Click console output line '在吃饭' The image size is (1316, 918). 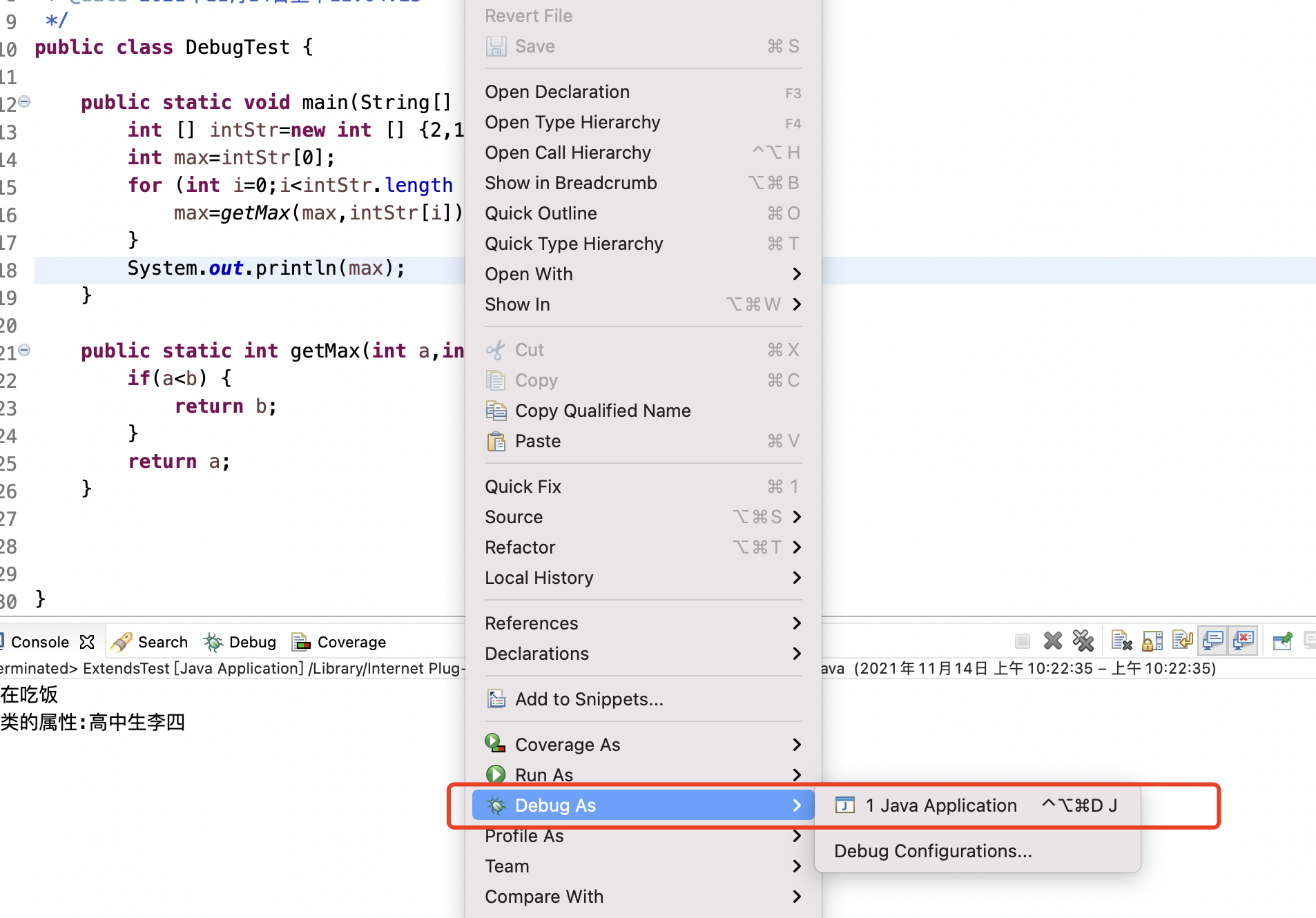tap(29, 694)
